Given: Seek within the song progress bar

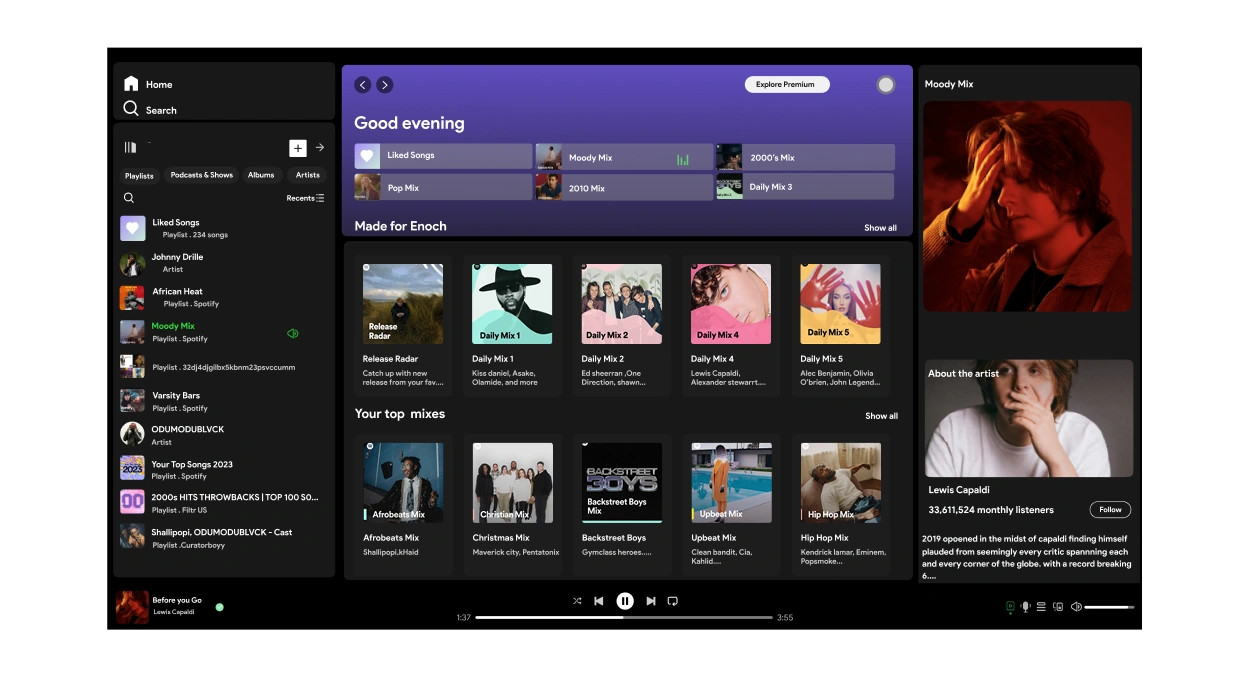Looking at the screenshot, I should tap(624, 617).
